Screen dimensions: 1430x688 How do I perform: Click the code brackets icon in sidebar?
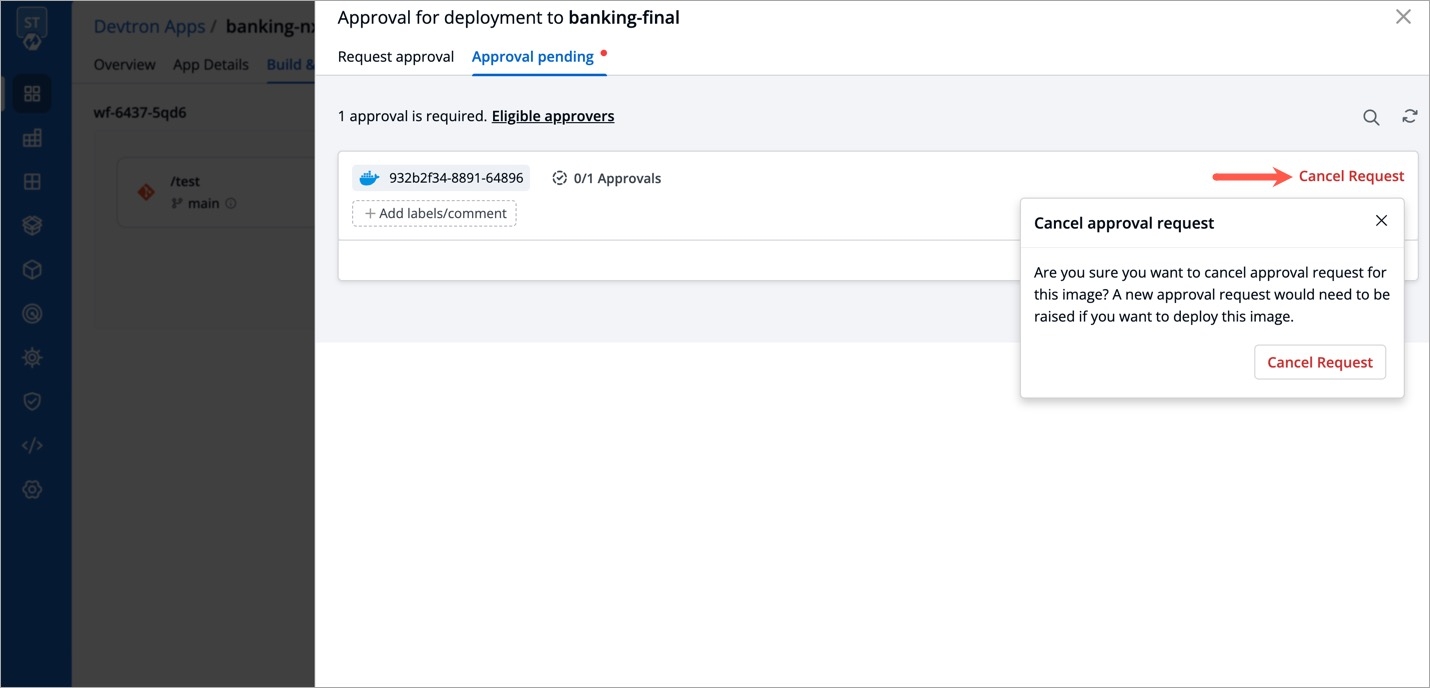[x=32, y=445]
